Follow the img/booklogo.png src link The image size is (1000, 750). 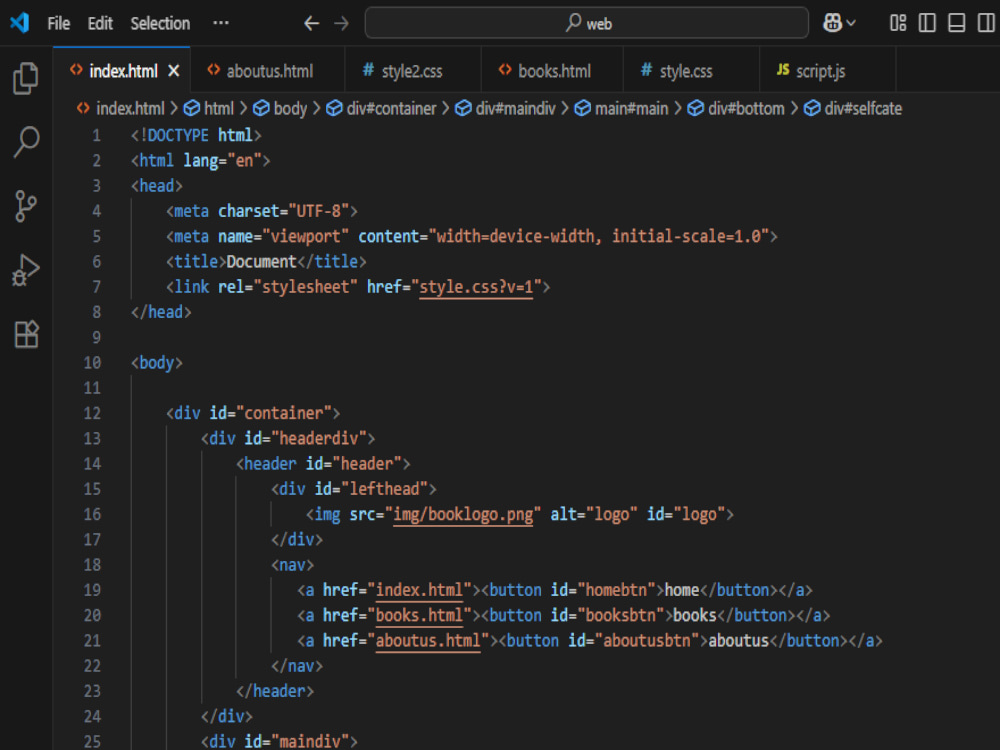click(463, 515)
